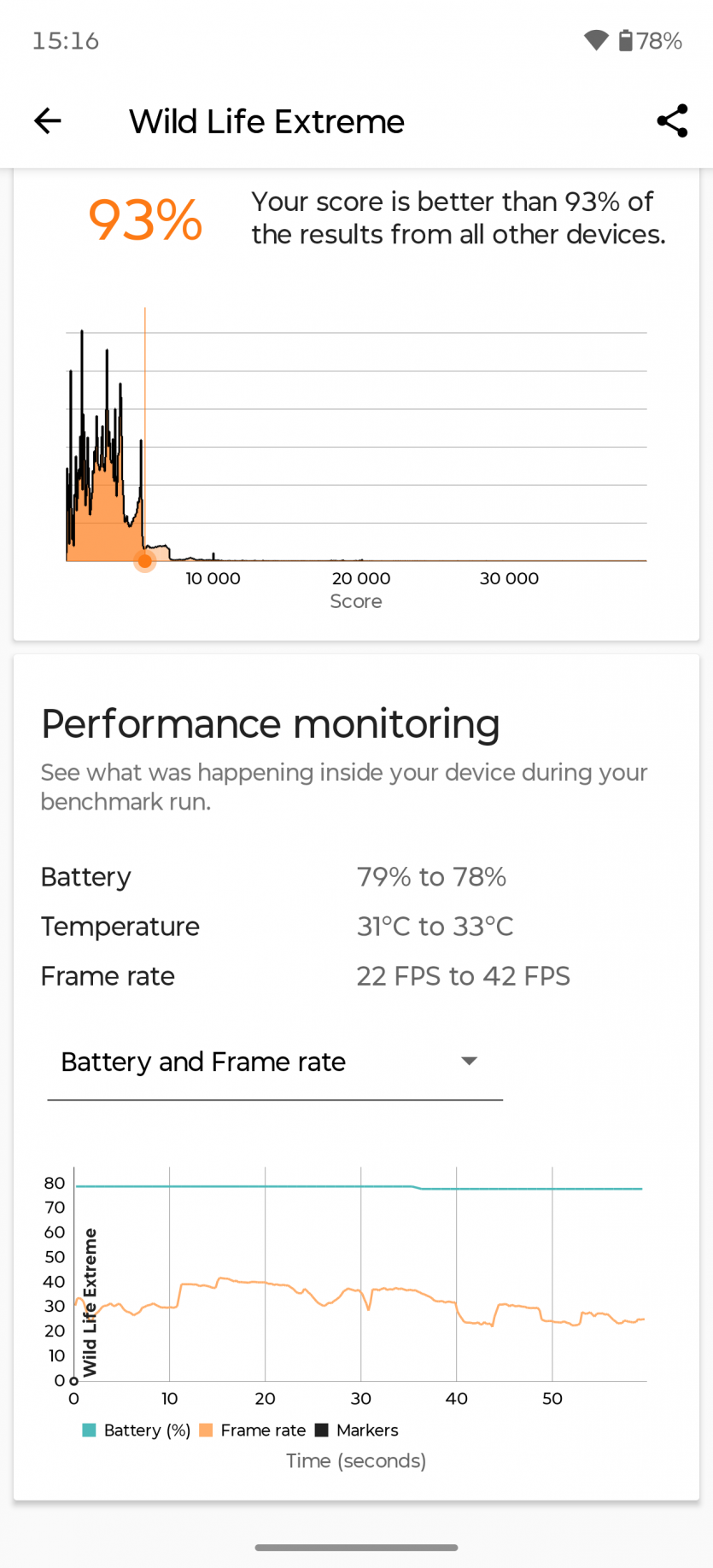The height and width of the screenshot is (1568, 713).
Task: Tap the battery status icon
Action: click(626, 40)
